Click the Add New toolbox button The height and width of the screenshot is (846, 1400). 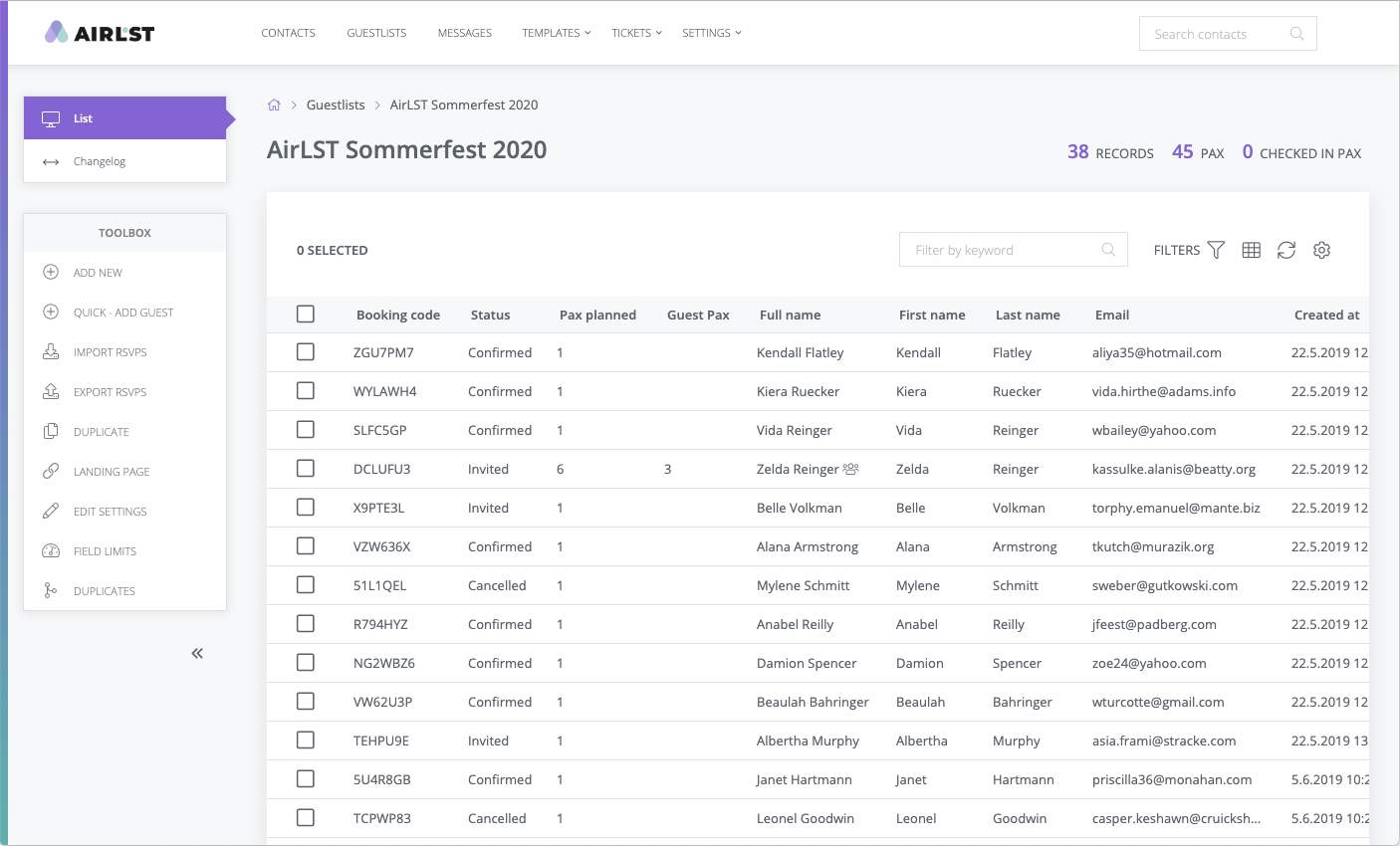(x=124, y=272)
